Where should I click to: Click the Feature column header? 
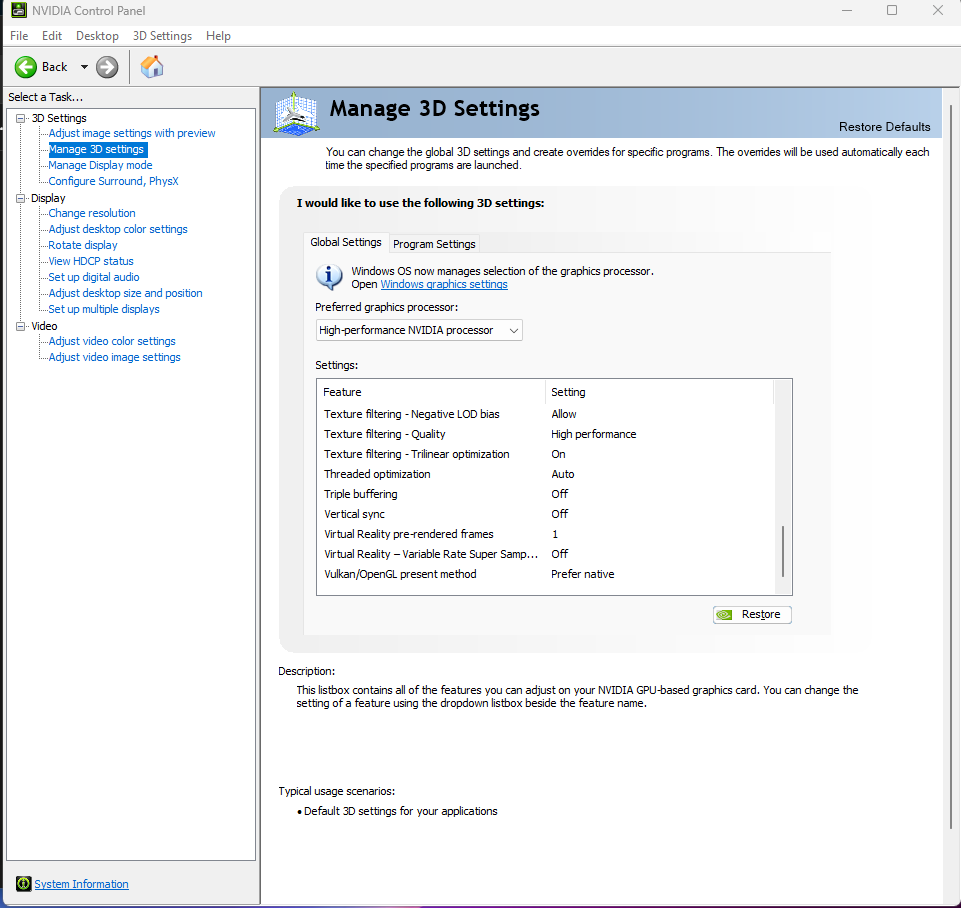click(431, 392)
